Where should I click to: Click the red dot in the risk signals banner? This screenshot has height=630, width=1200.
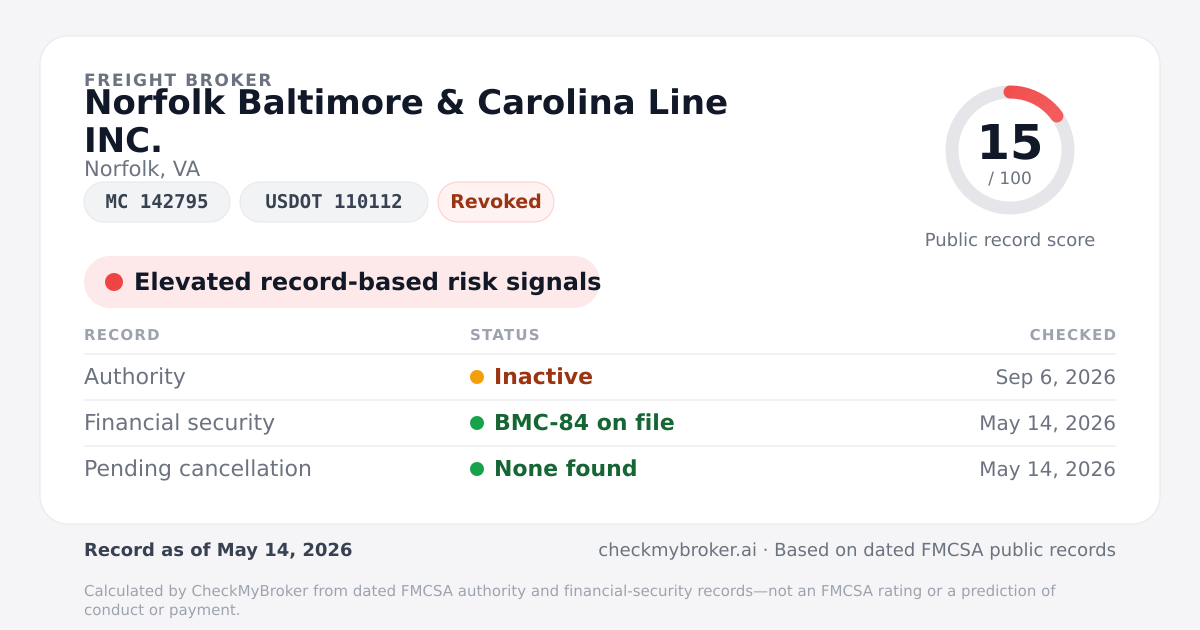coord(114,282)
